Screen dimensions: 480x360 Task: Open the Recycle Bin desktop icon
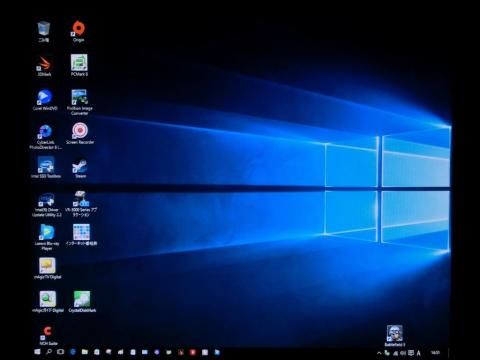tap(44, 32)
